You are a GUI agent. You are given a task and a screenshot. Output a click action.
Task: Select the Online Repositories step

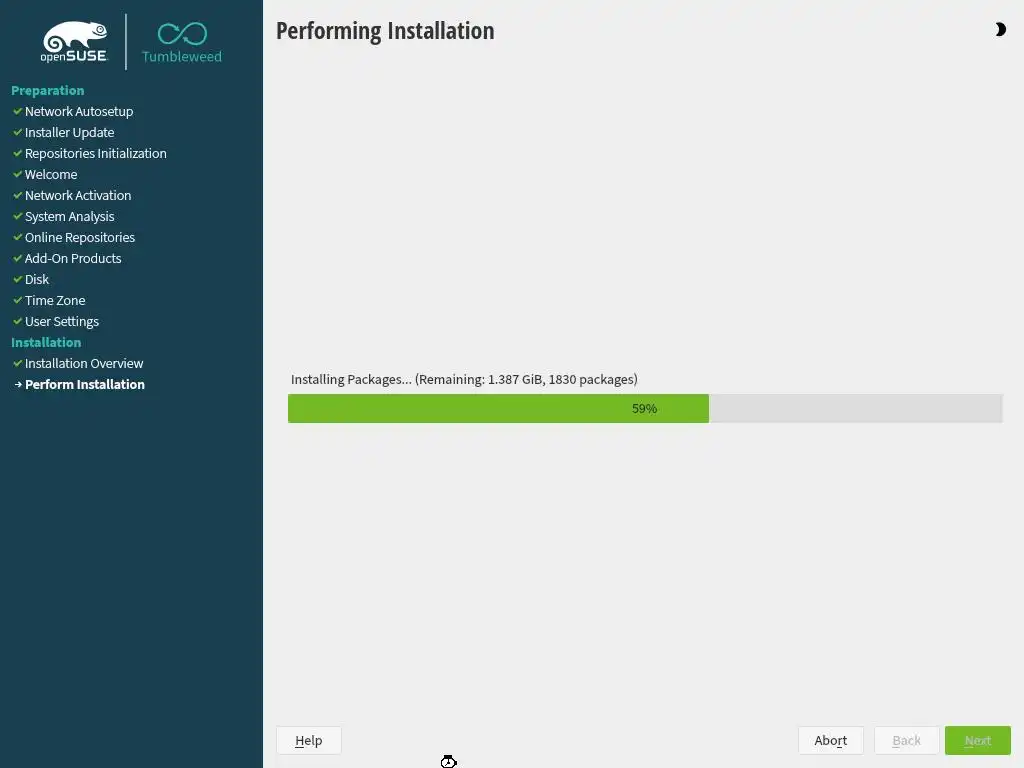[80, 238]
